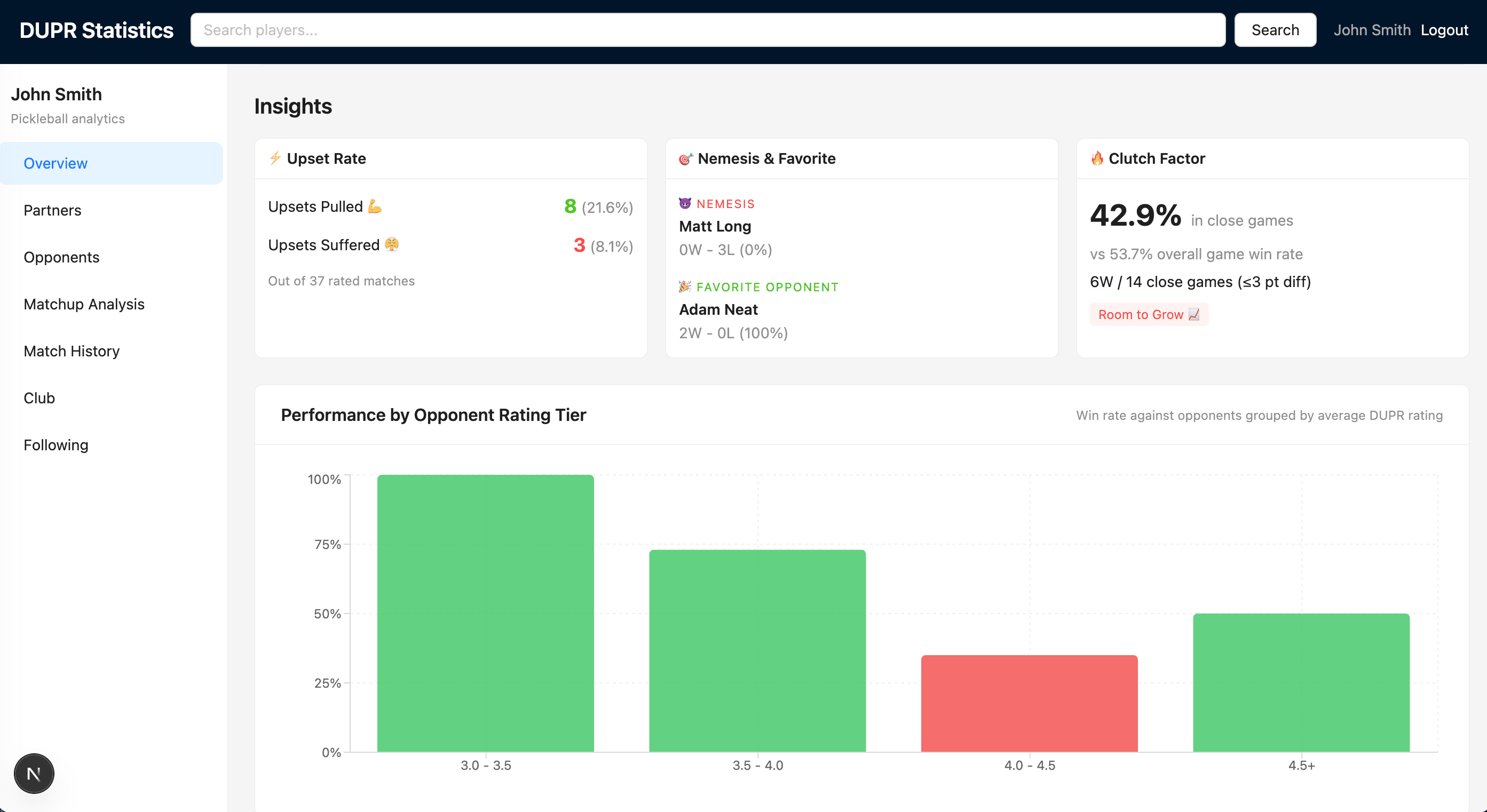Select the Club sidebar item
The width and height of the screenshot is (1487, 812).
click(39, 397)
